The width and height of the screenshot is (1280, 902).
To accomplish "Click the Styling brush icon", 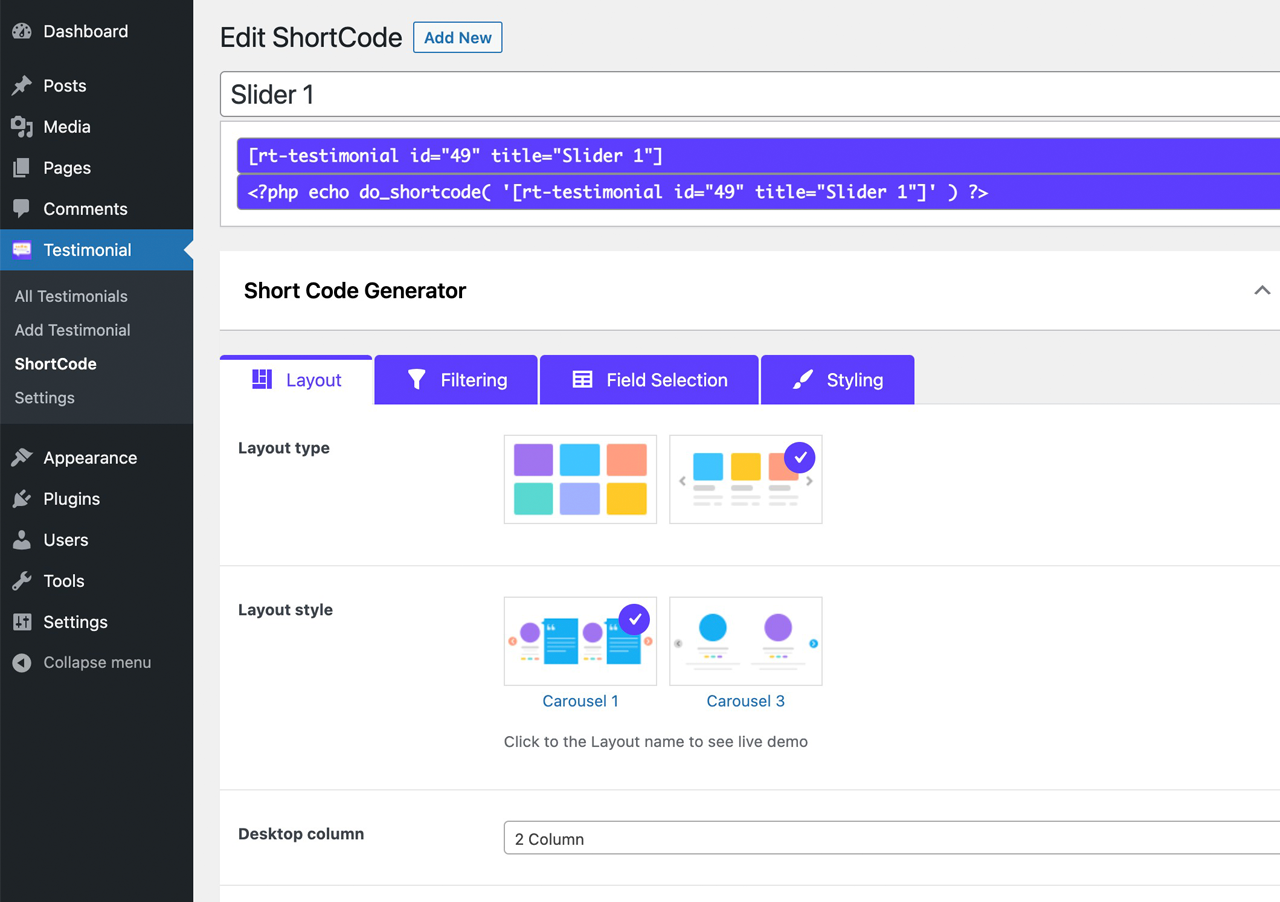I will pos(803,380).
